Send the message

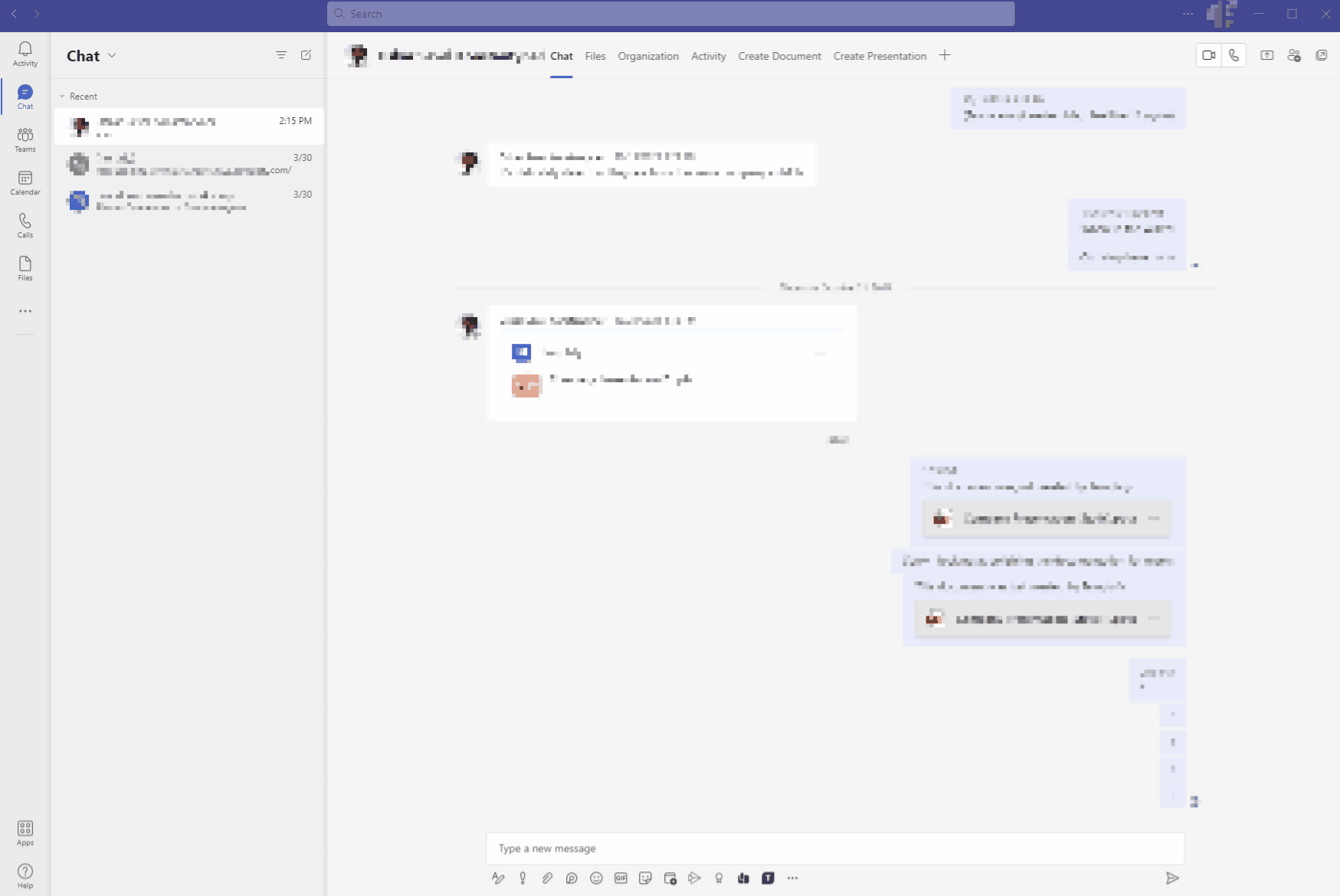point(1173,878)
